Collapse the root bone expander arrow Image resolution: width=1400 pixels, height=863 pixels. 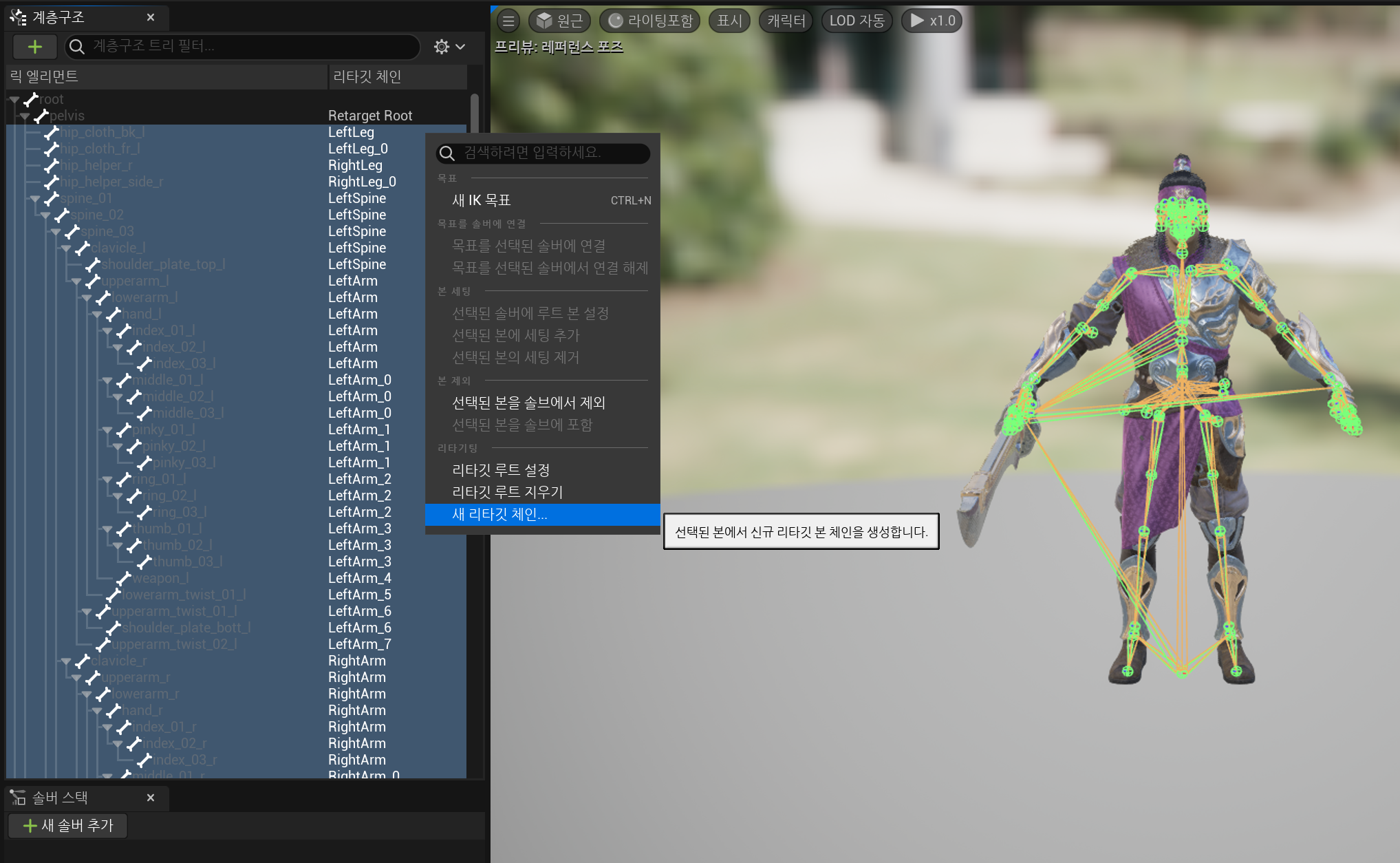pyautogui.click(x=14, y=100)
